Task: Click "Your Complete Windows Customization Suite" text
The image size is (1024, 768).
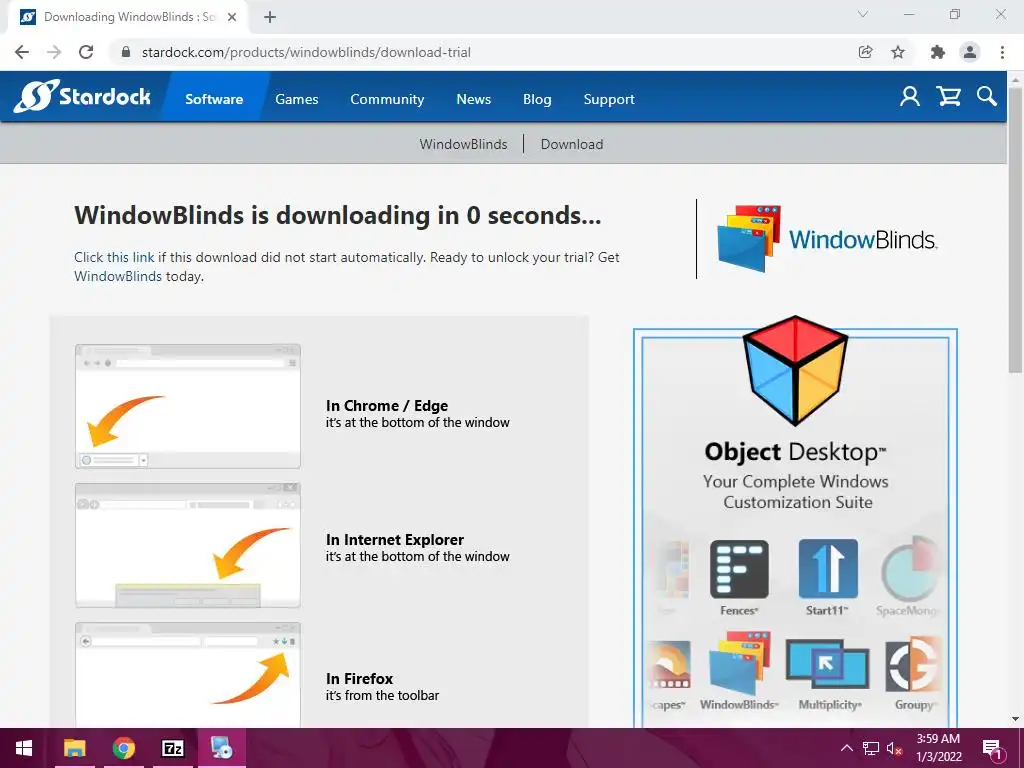Action: pyautogui.click(x=796, y=492)
